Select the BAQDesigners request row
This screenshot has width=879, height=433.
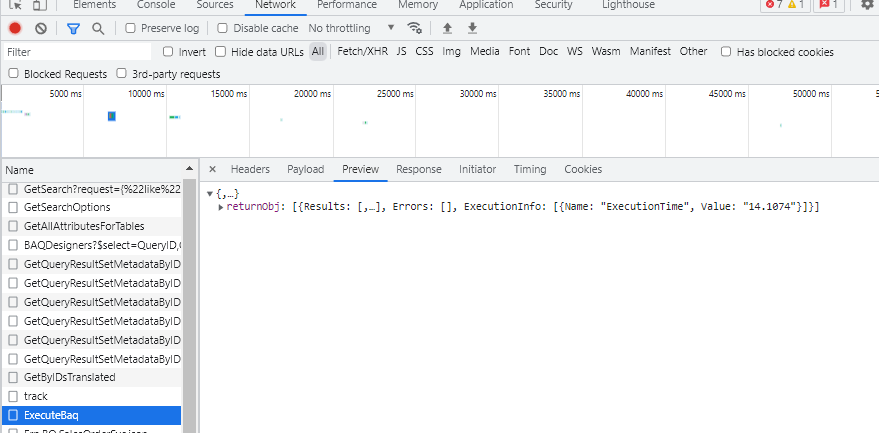click(92, 245)
